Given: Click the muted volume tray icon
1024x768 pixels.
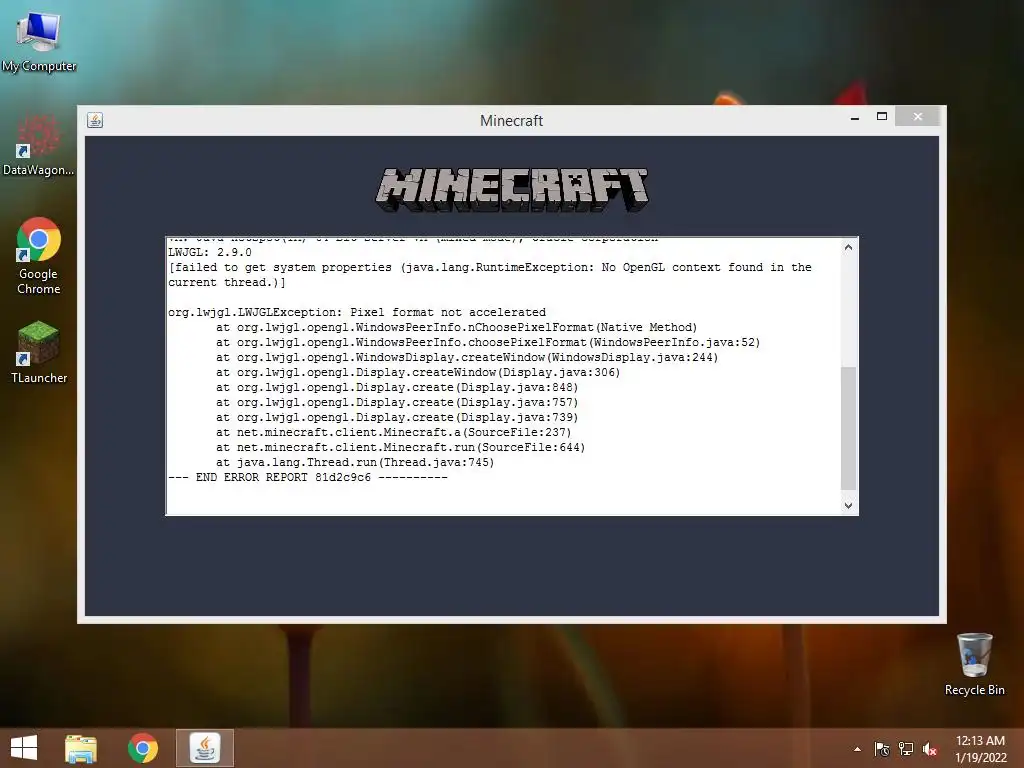Looking at the screenshot, I should (930, 749).
